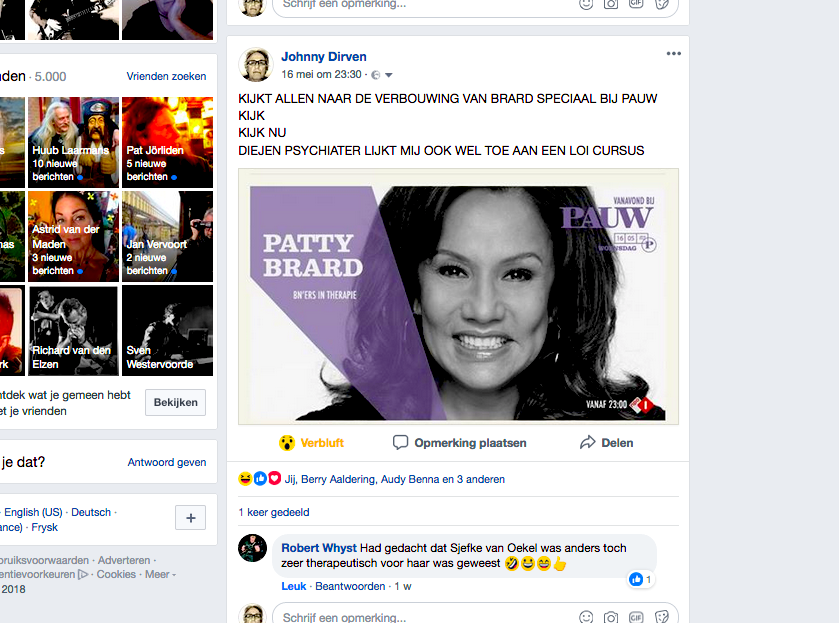The height and width of the screenshot is (623, 839).
Task: Click the emoji icon in bottom comment box
Action: [586, 617]
